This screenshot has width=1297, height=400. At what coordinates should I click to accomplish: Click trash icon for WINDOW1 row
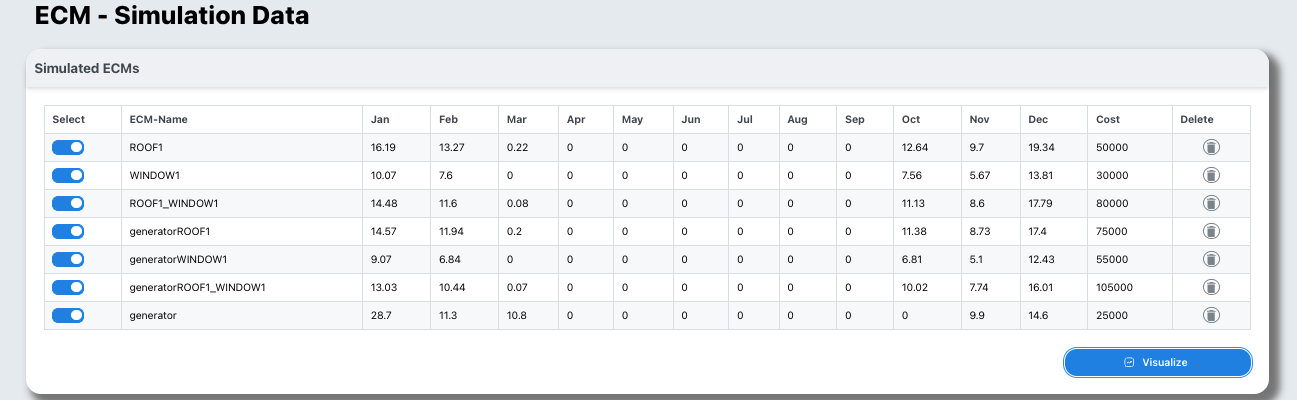pos(1210,175)
